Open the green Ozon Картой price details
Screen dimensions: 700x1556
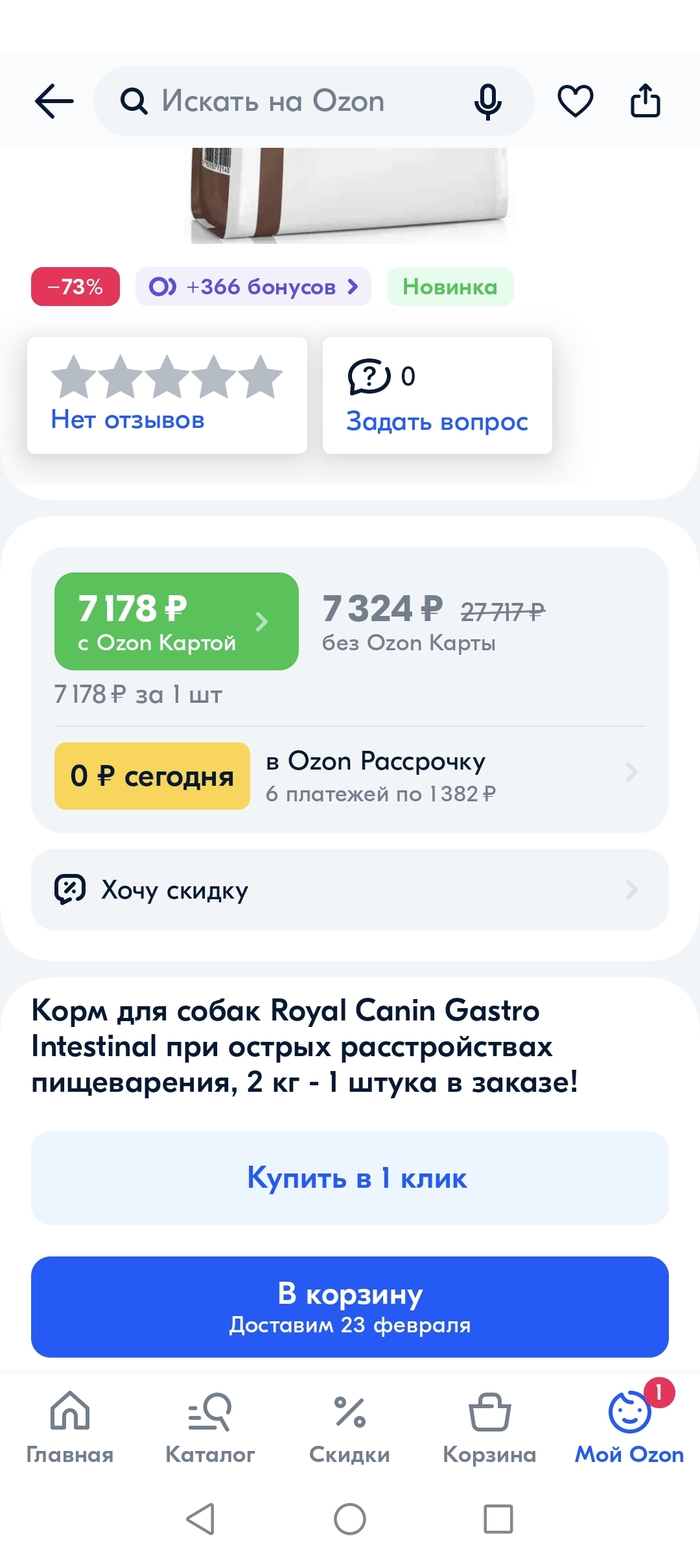176,621
